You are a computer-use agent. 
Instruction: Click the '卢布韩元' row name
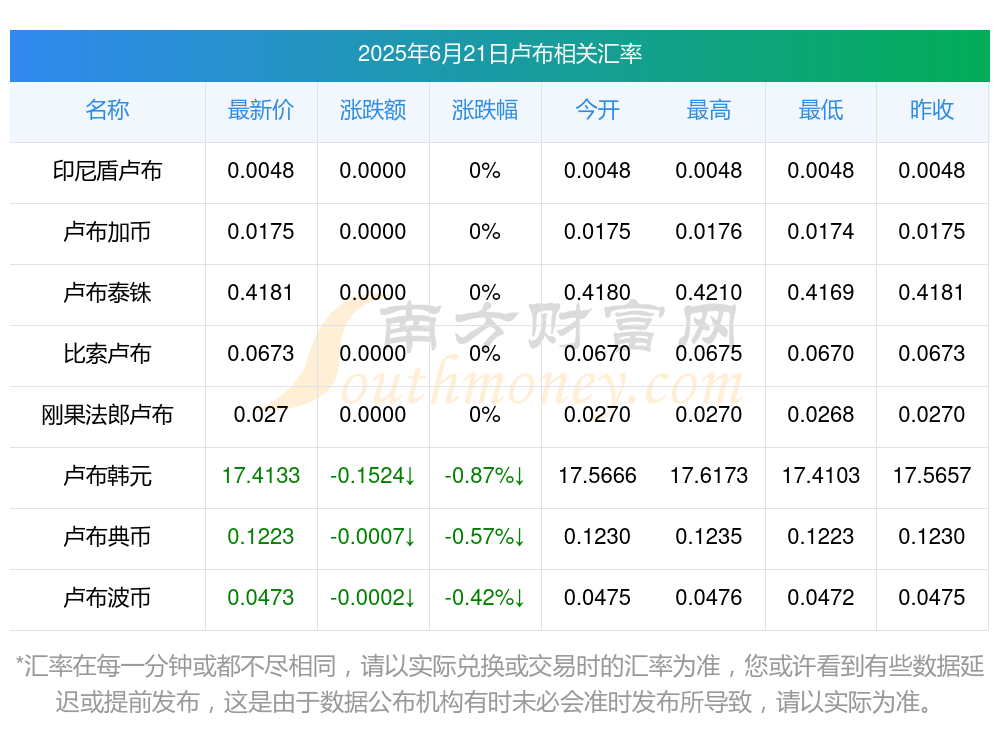click(x=107, y=476)
